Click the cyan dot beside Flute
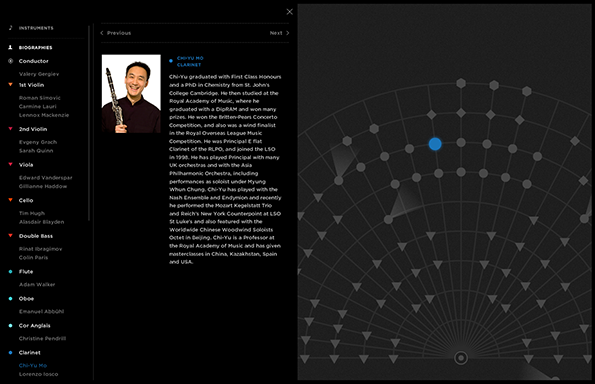 [11, 272]
